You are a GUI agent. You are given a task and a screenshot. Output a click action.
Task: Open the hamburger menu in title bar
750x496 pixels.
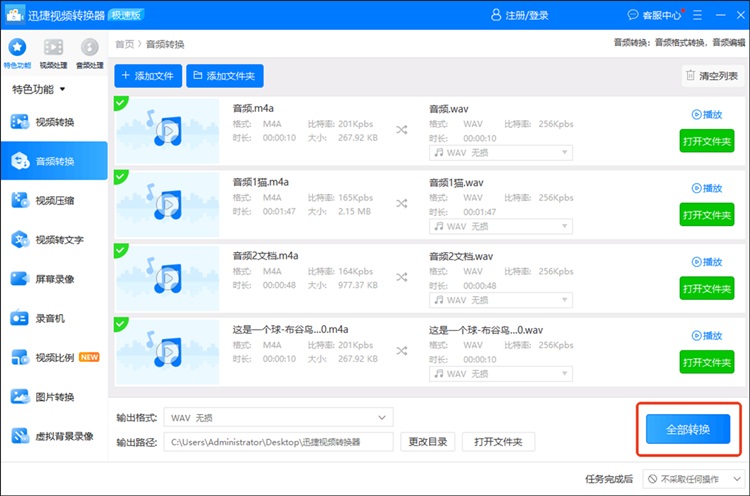(x=697, y=15)
